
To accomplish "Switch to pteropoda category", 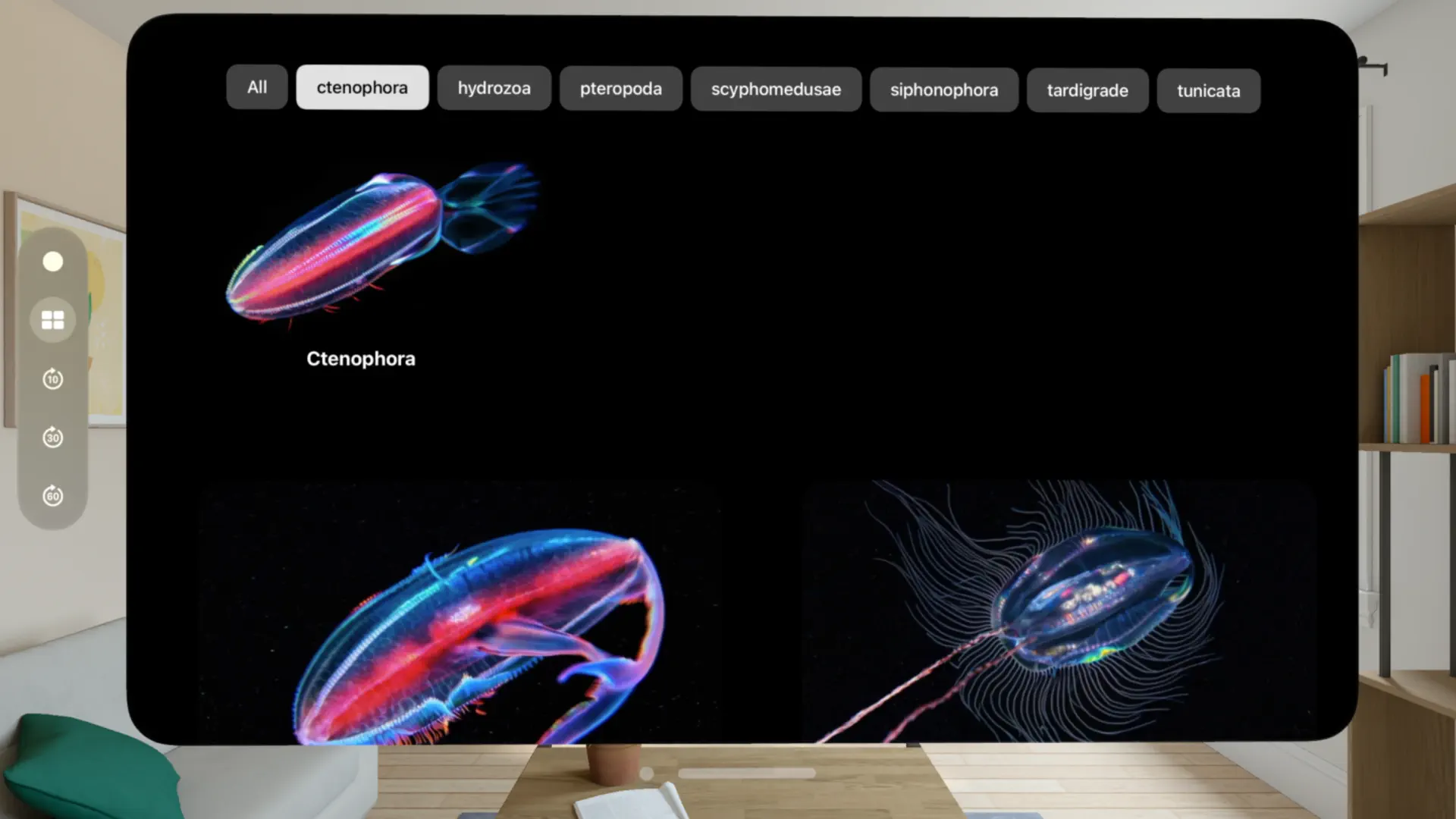I will [x=620, y=89].
